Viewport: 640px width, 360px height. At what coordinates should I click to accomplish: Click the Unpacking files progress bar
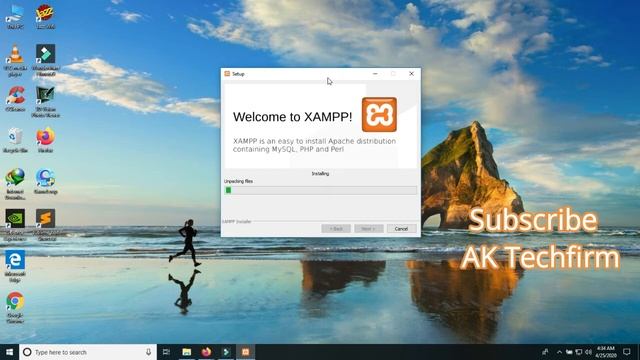coord(320,190)
